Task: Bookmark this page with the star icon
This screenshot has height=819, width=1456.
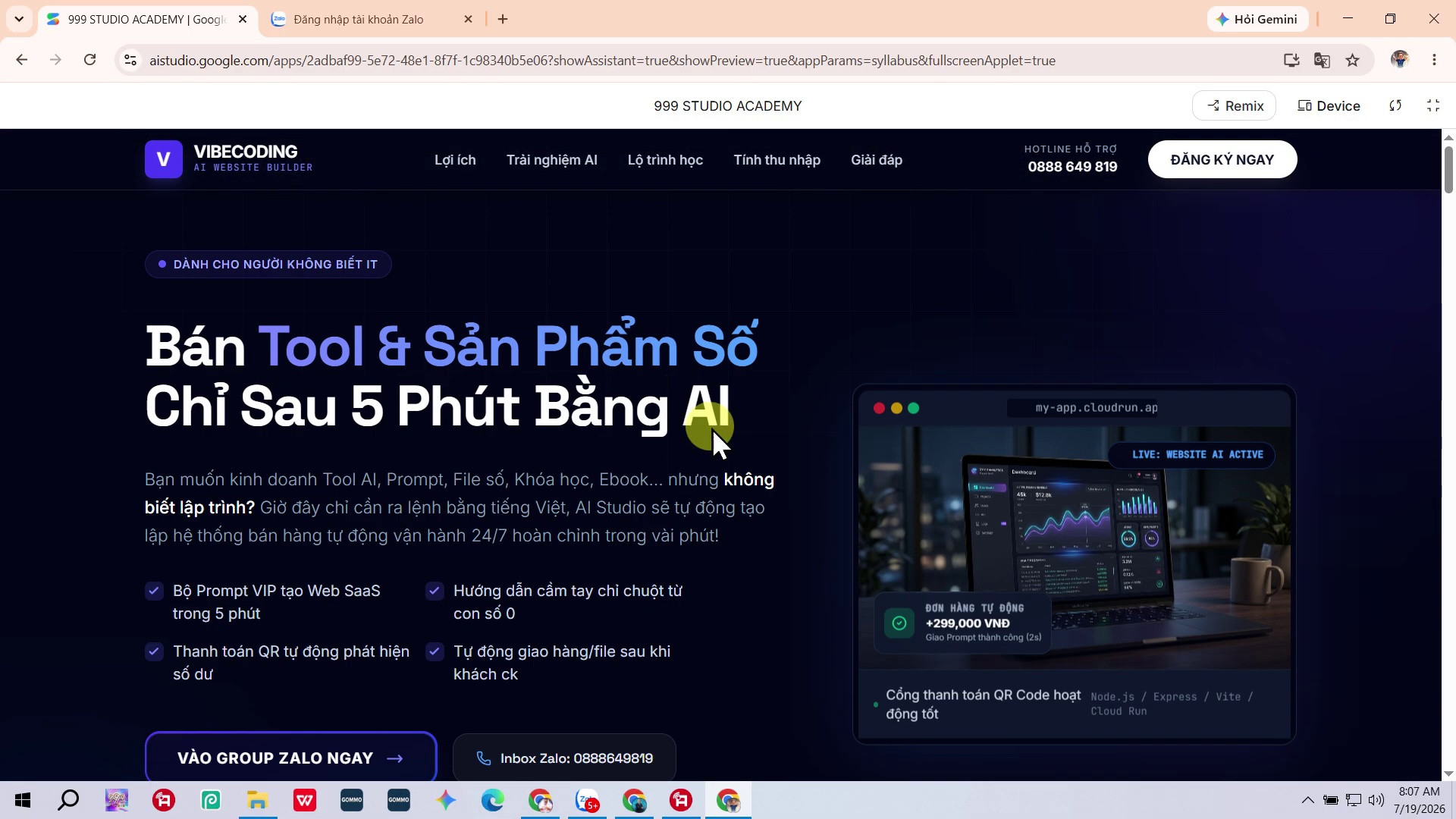Action: coord(1353,61)
